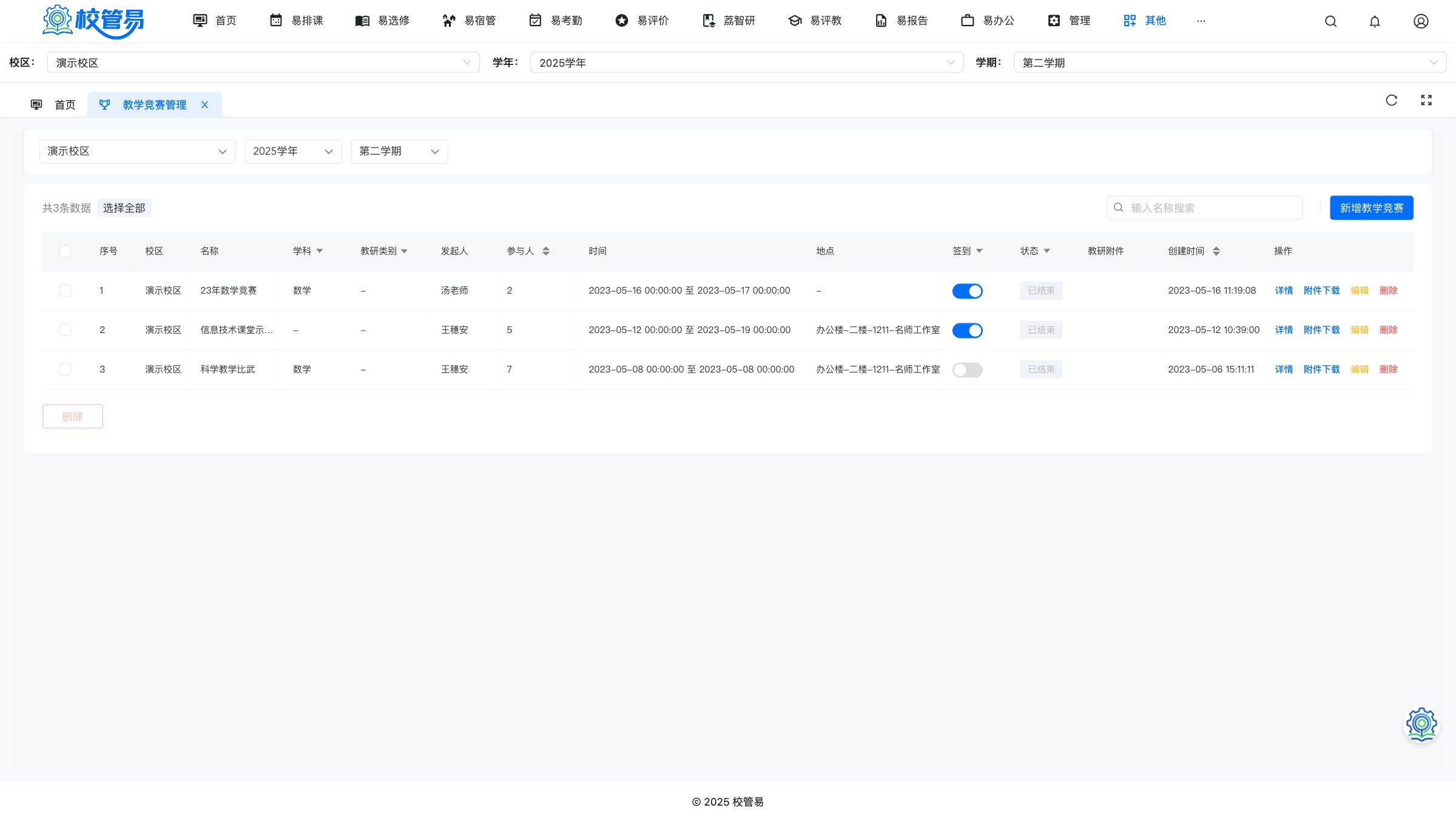Open user account avatar icon
This screenshot has width=1456, height=819.
point(1421,21)
